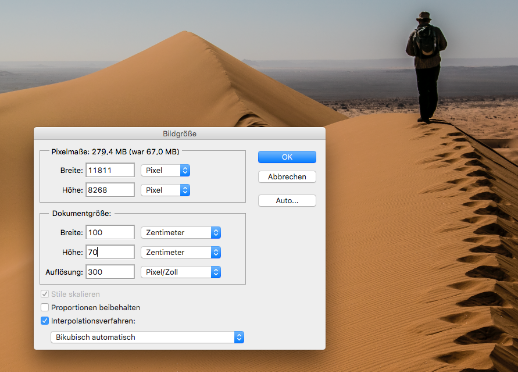Click the Abbrechen button
Viewport: 518px width, 372px height.
coord(287,177)
